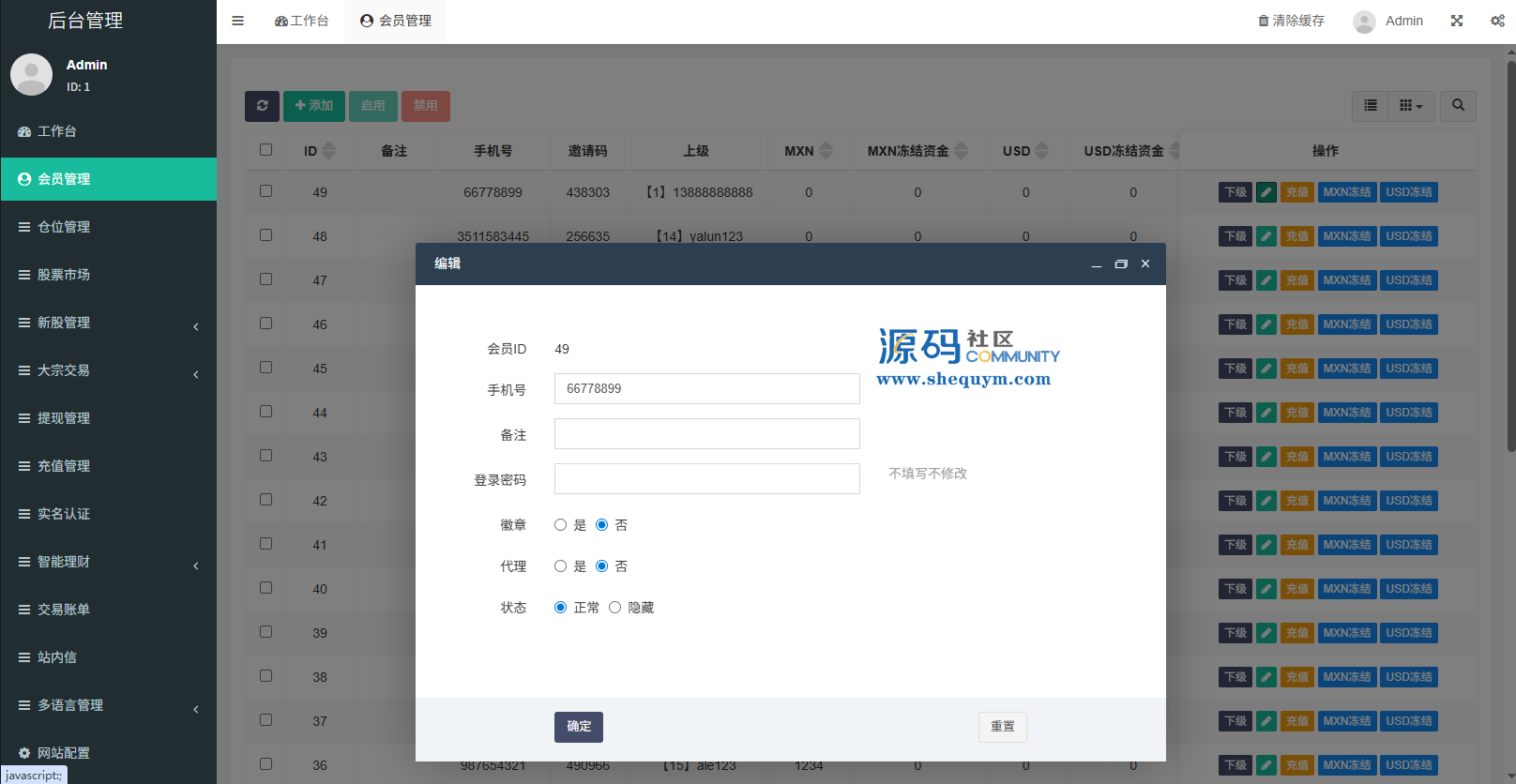The width and height of the screenshot is (1516, 784).
Task: Click green edit pencil for member 49
Action: point(1266,192)
